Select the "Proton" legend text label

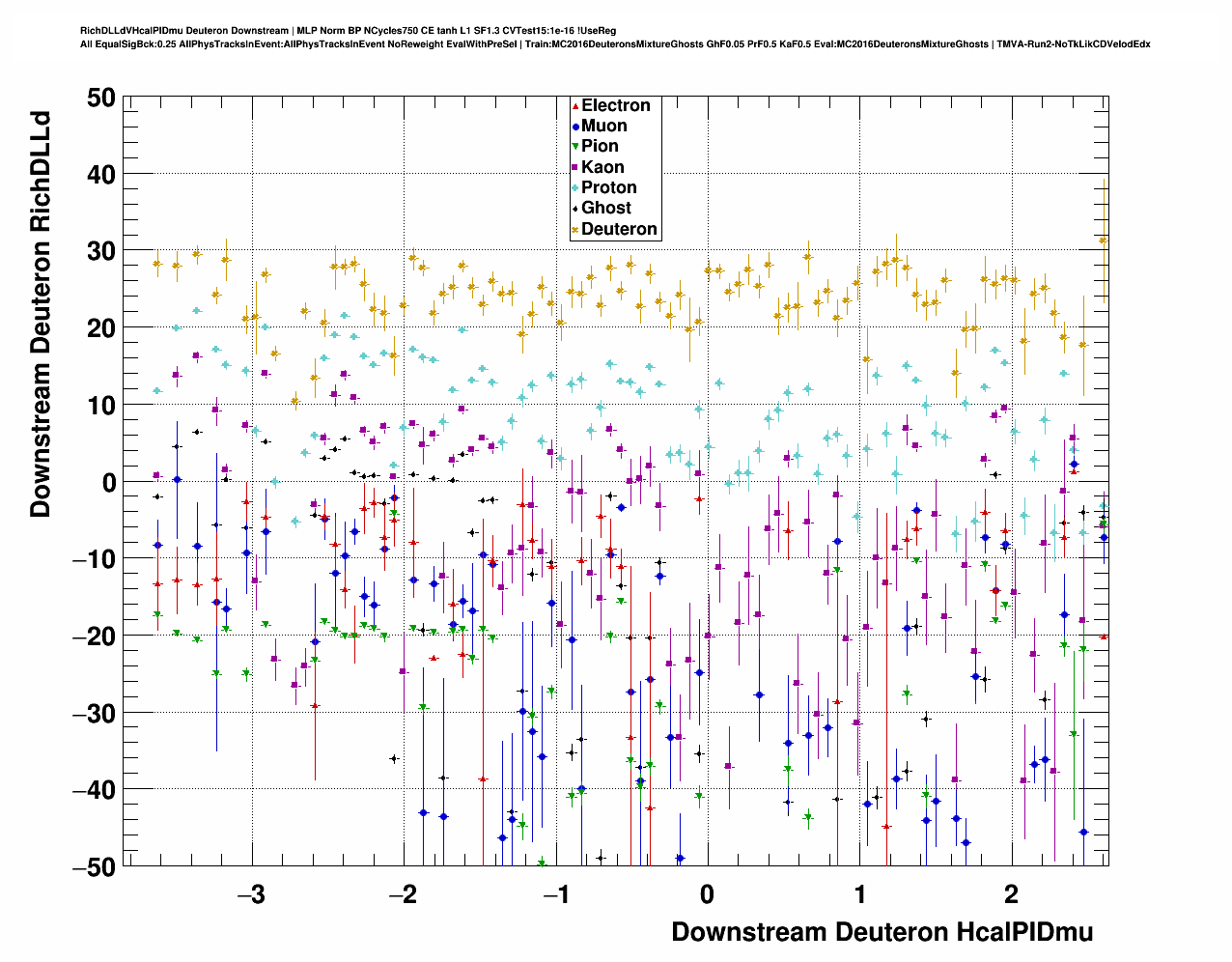[609, 188]
